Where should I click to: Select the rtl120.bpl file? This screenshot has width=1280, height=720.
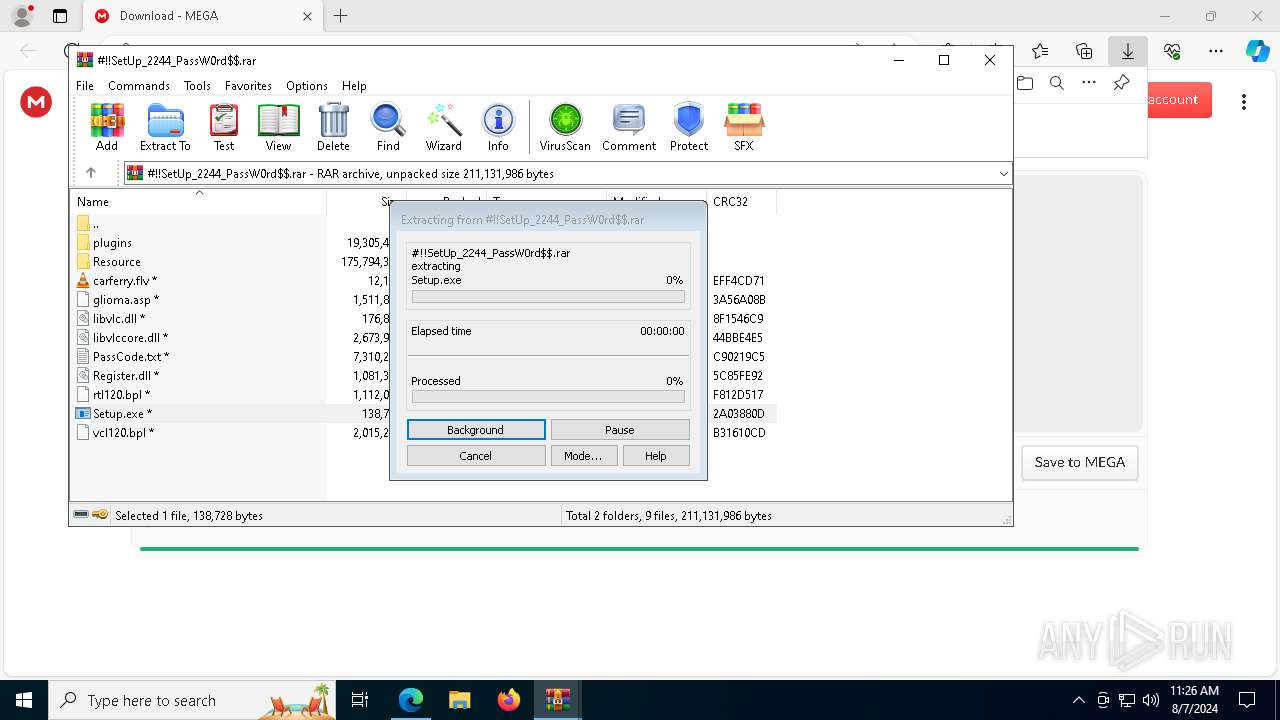pyautogui.click(x=121, y=395)
